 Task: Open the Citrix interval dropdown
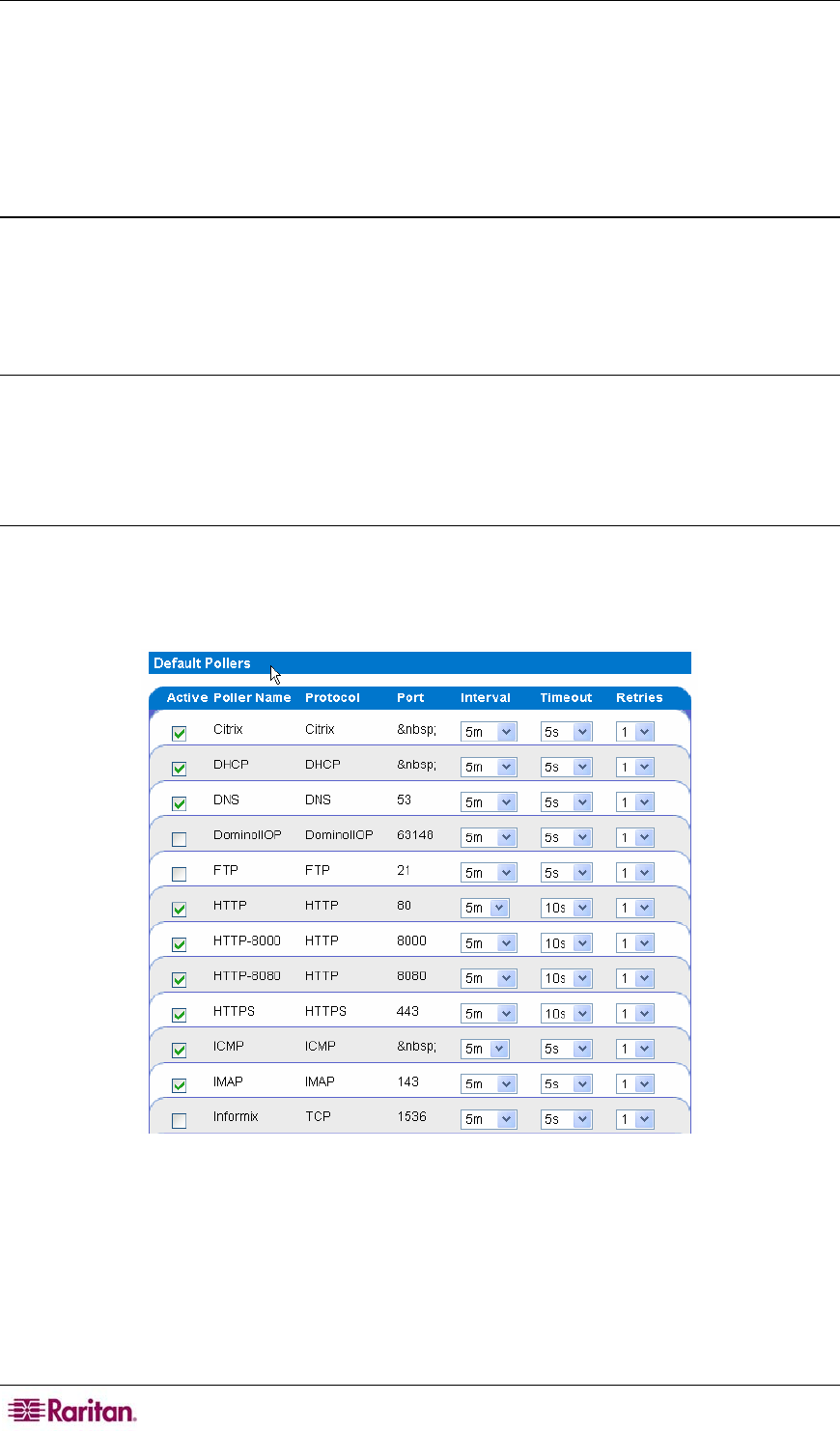click(x=489, y=732)
